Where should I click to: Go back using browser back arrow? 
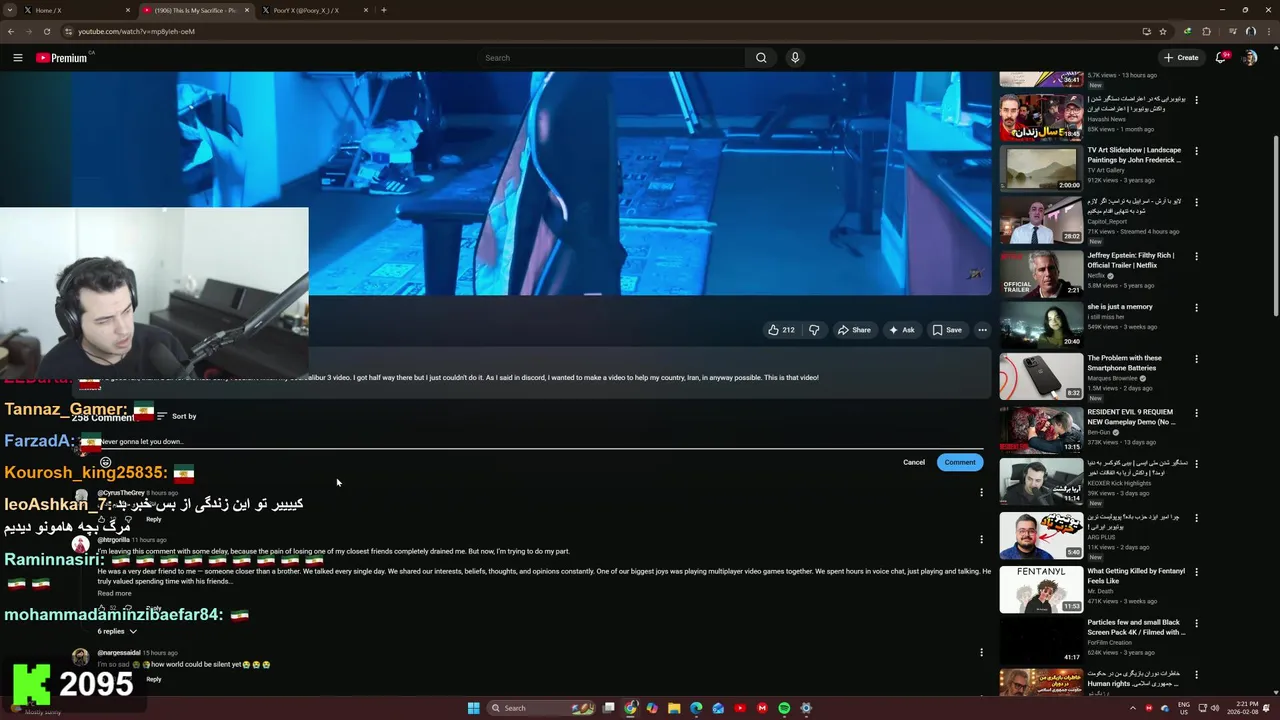[11, 31]
